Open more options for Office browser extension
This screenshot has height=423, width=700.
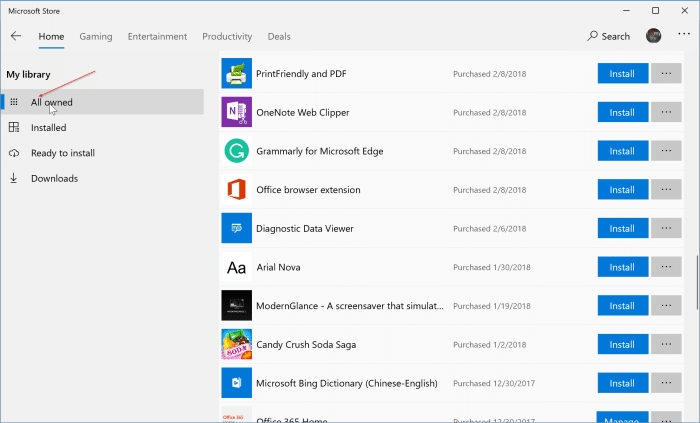tap(666, 189)
